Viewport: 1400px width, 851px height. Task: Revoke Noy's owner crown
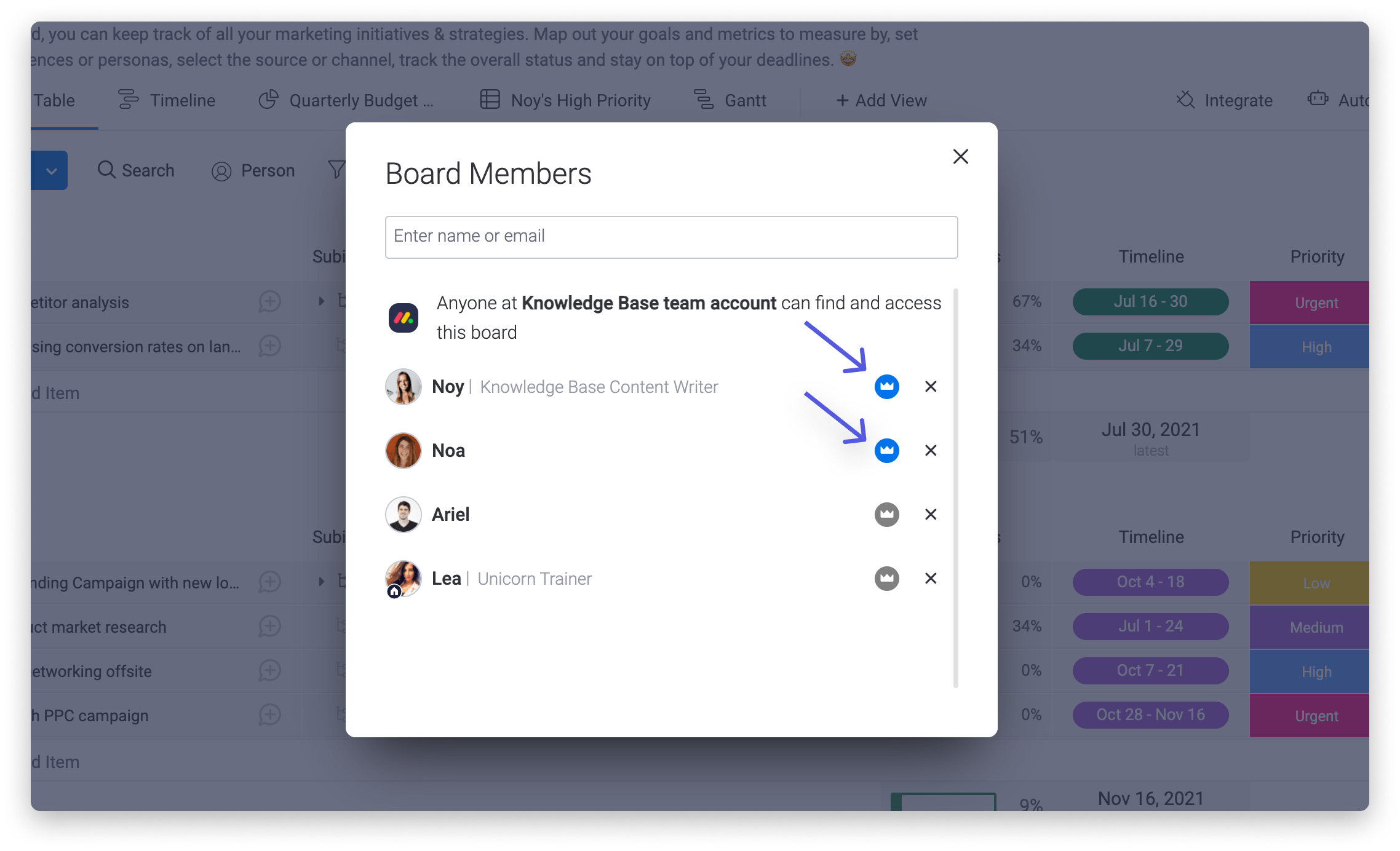coord(886,386)
